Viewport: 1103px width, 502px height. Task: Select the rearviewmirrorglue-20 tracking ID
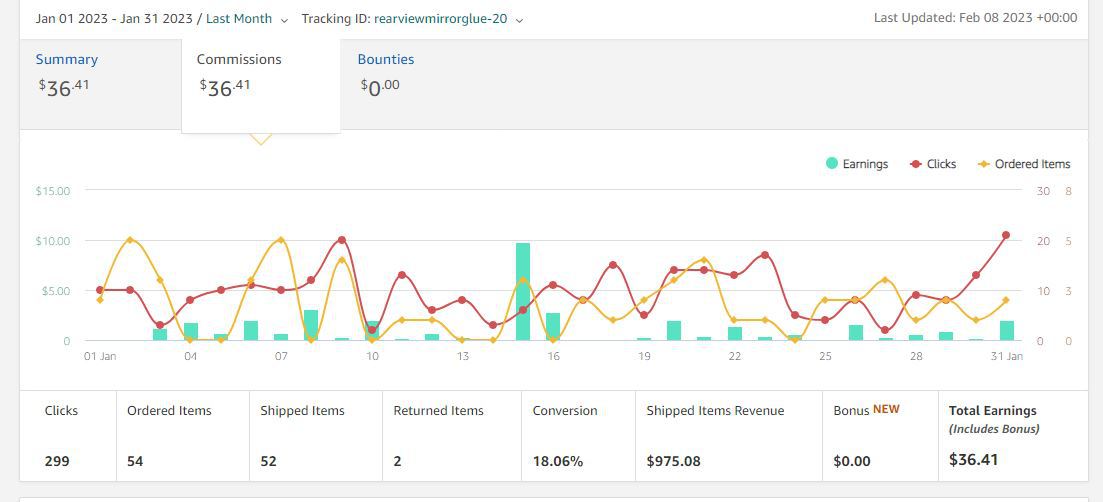[440, 19]
